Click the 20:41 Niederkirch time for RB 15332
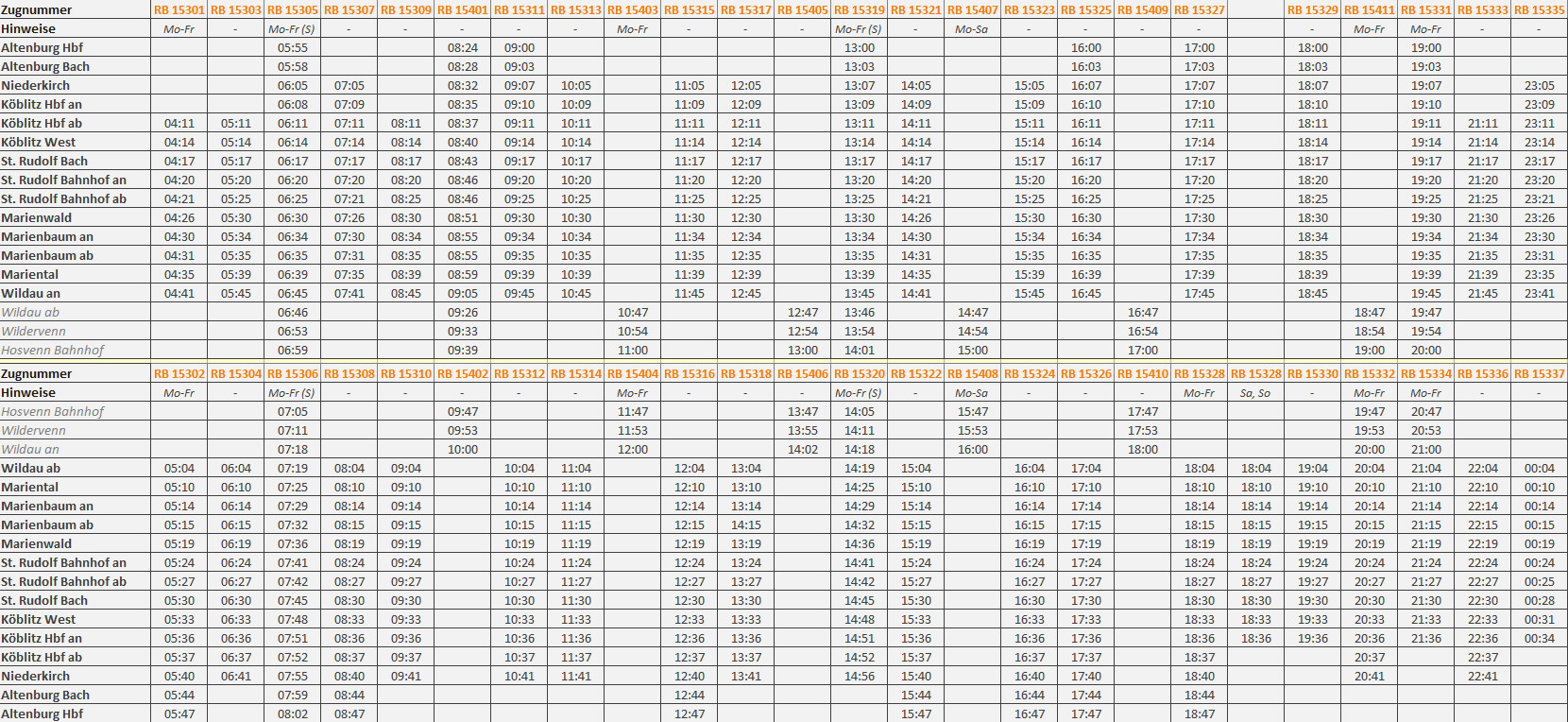Screen dimensions: 1568x722 (1370, 676)
